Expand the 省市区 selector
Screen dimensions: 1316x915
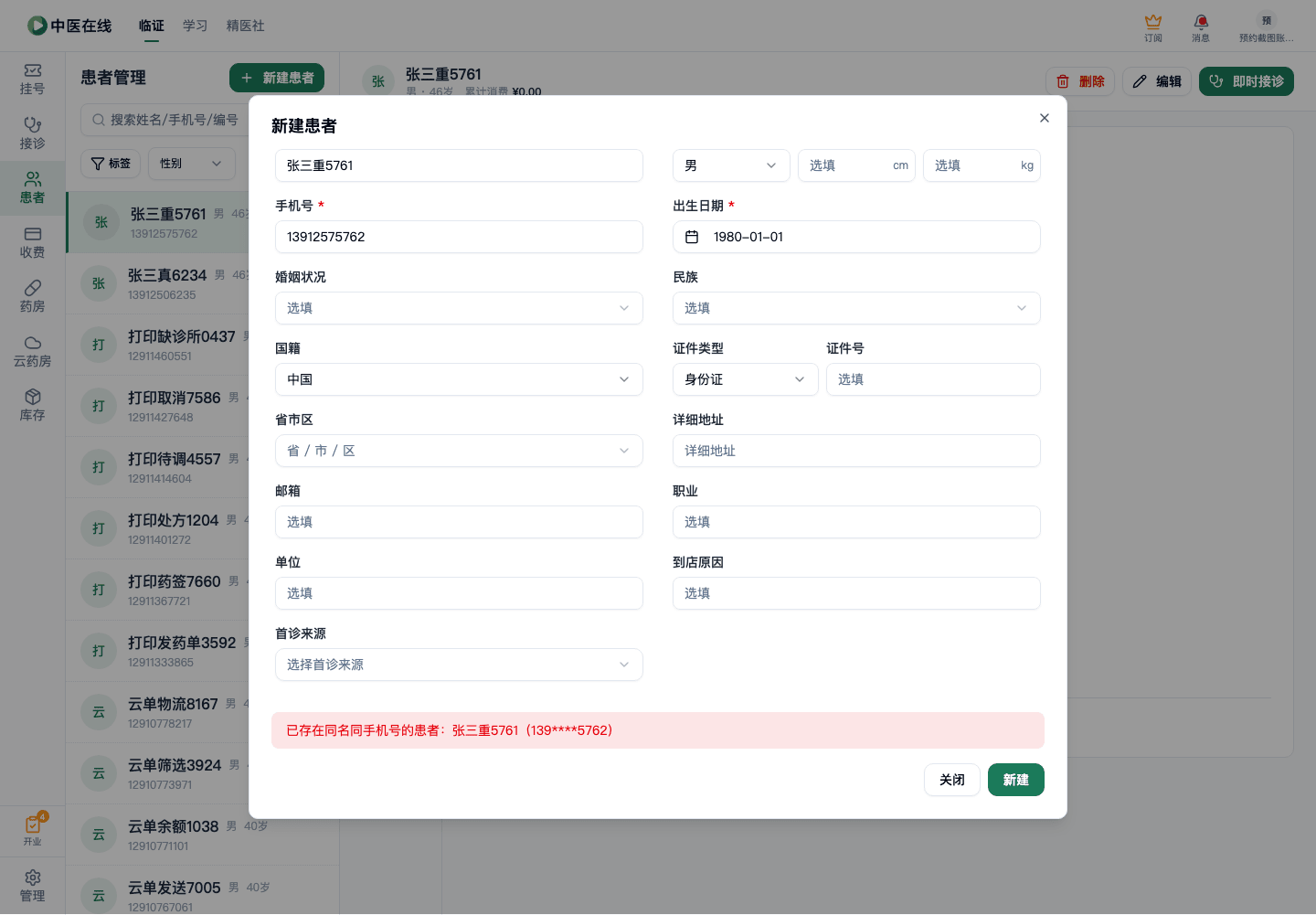[x=459, y=451]
